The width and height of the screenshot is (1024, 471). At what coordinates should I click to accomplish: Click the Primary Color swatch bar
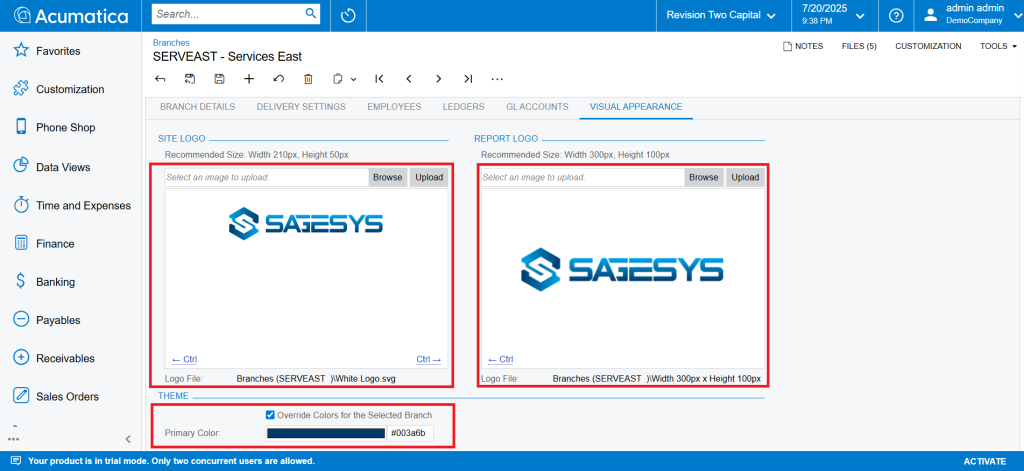pos(326,433)
